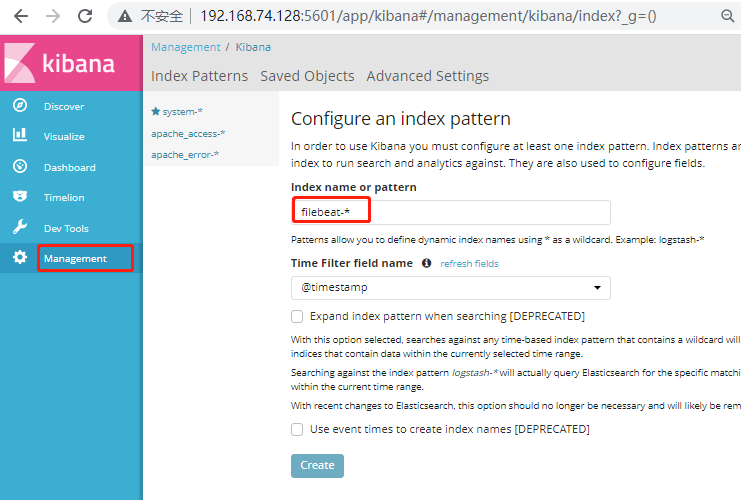Click the Management breadcrumb link
This screenshot has width=741, height=500.
pyautogui.click(x=186, y=47)
